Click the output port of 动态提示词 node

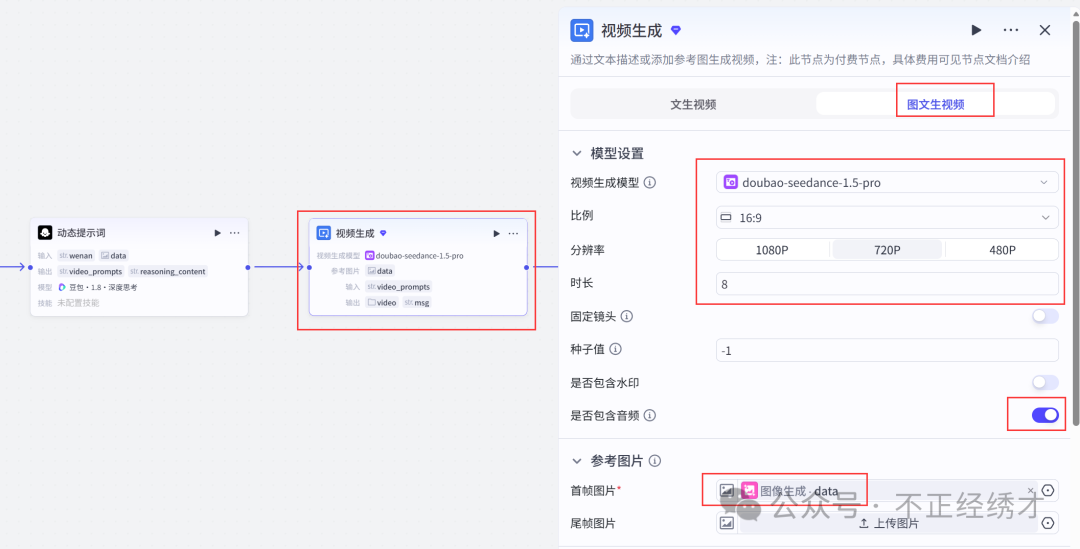248,267
